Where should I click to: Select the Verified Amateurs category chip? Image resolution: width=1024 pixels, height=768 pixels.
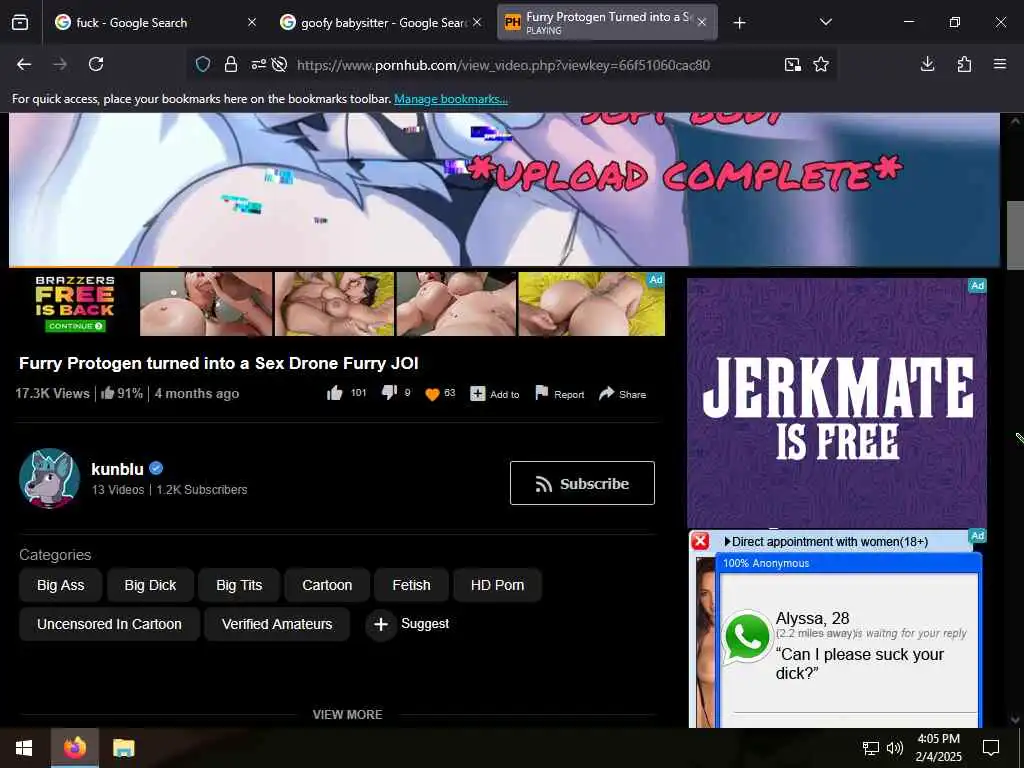click(x=277, y=624)
